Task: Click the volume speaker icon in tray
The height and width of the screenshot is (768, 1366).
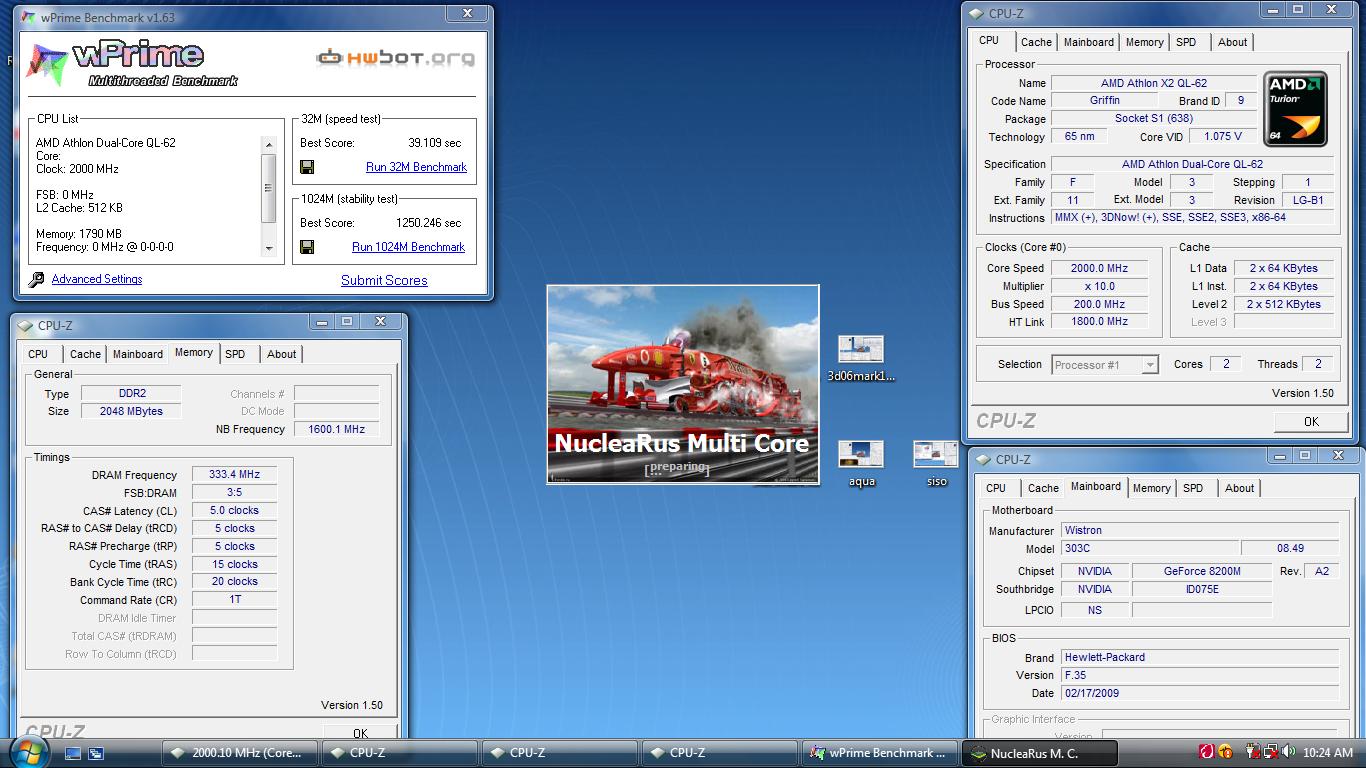Action: coord(1291,752)
